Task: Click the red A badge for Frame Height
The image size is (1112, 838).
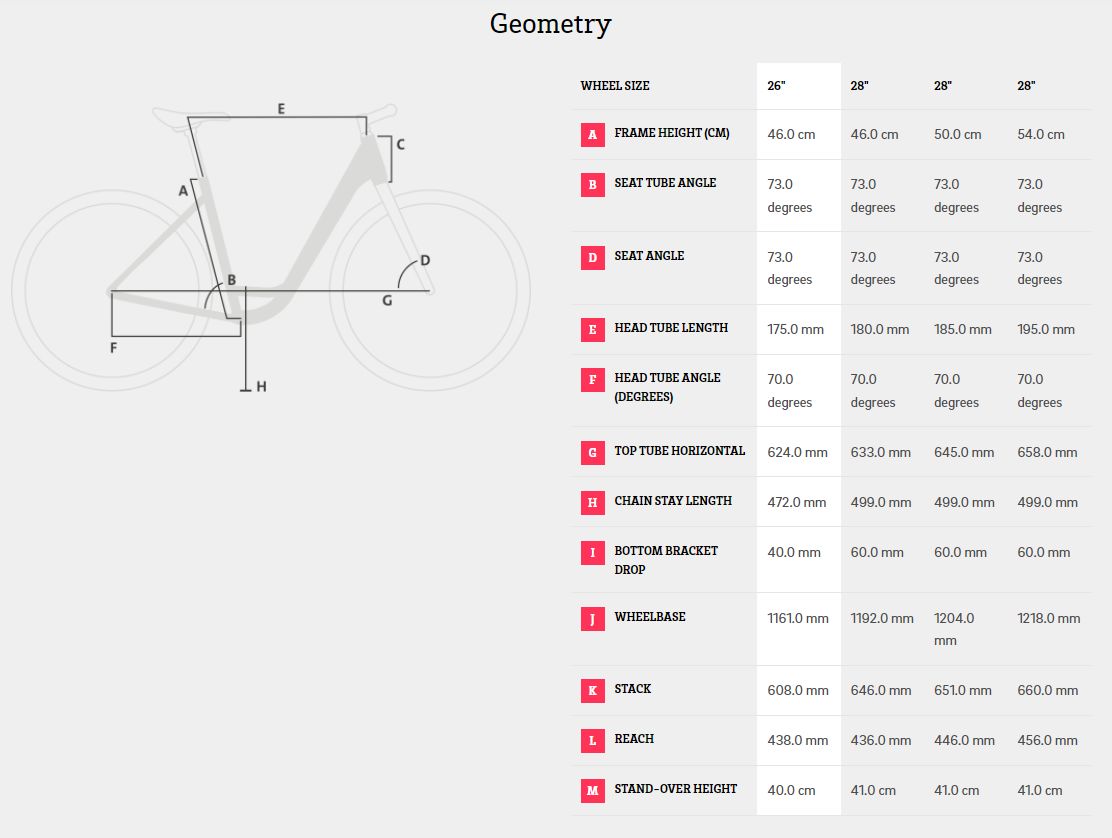Action: 592,135
